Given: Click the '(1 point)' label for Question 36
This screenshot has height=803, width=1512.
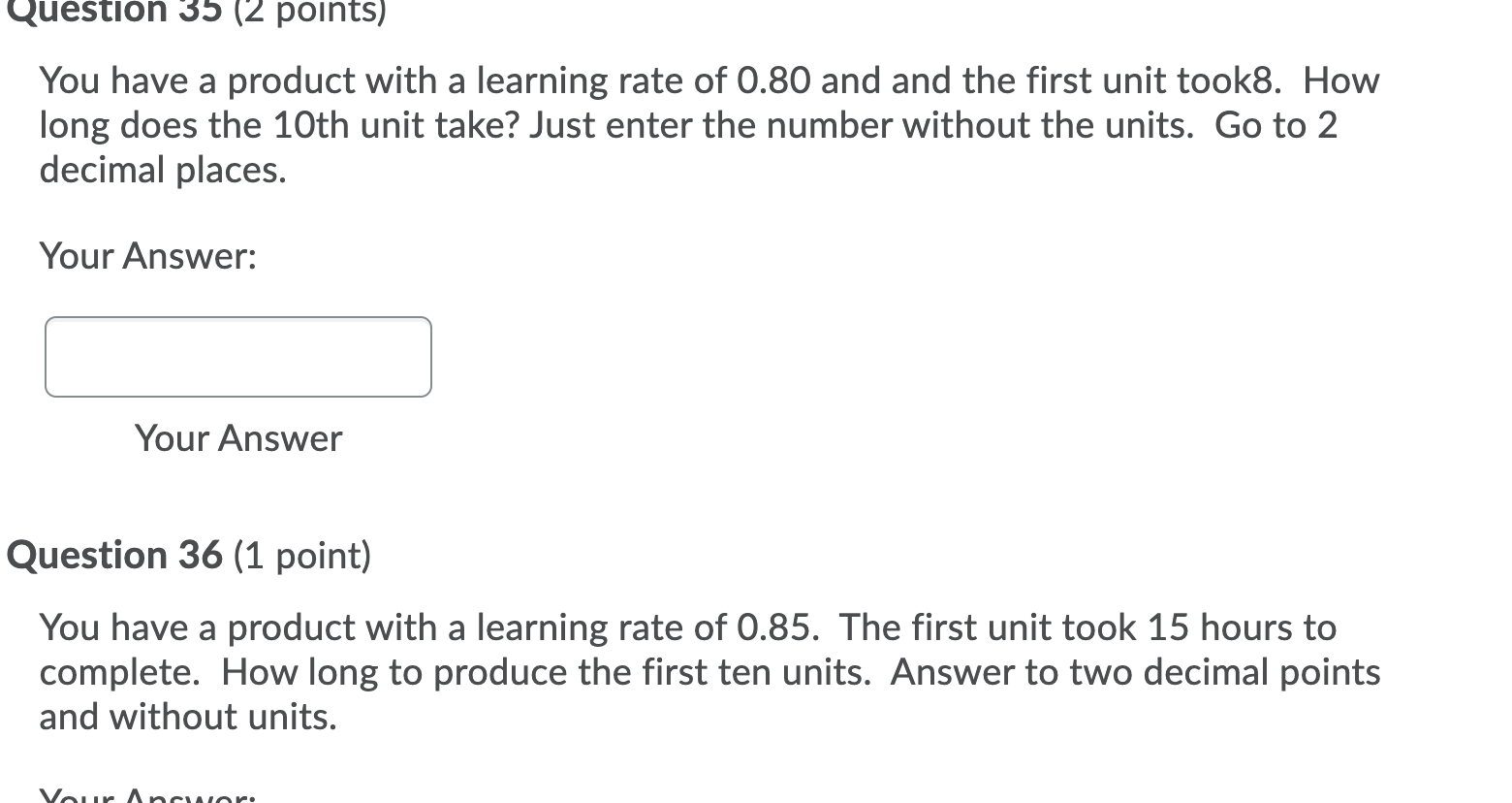Looking at the screenshot, I should [300, 555].
